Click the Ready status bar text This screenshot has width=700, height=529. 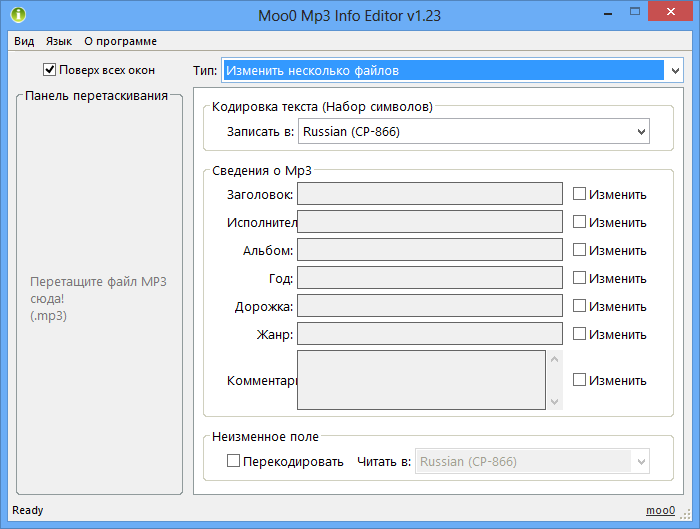[28, 510]
